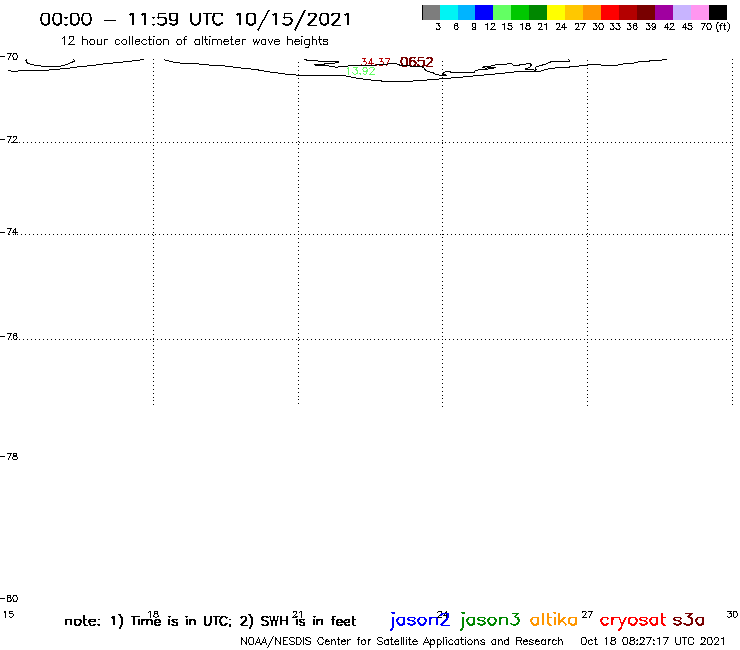Click the latitude label '-70'
This screenshot has height=650, width=740.
click(x=9, y=57)
